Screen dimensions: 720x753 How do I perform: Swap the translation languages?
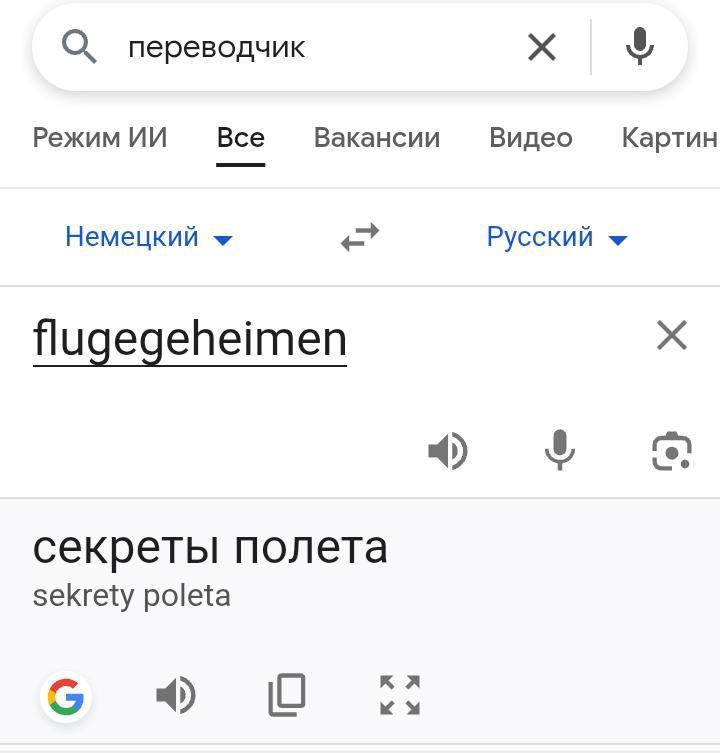(360, 237)
